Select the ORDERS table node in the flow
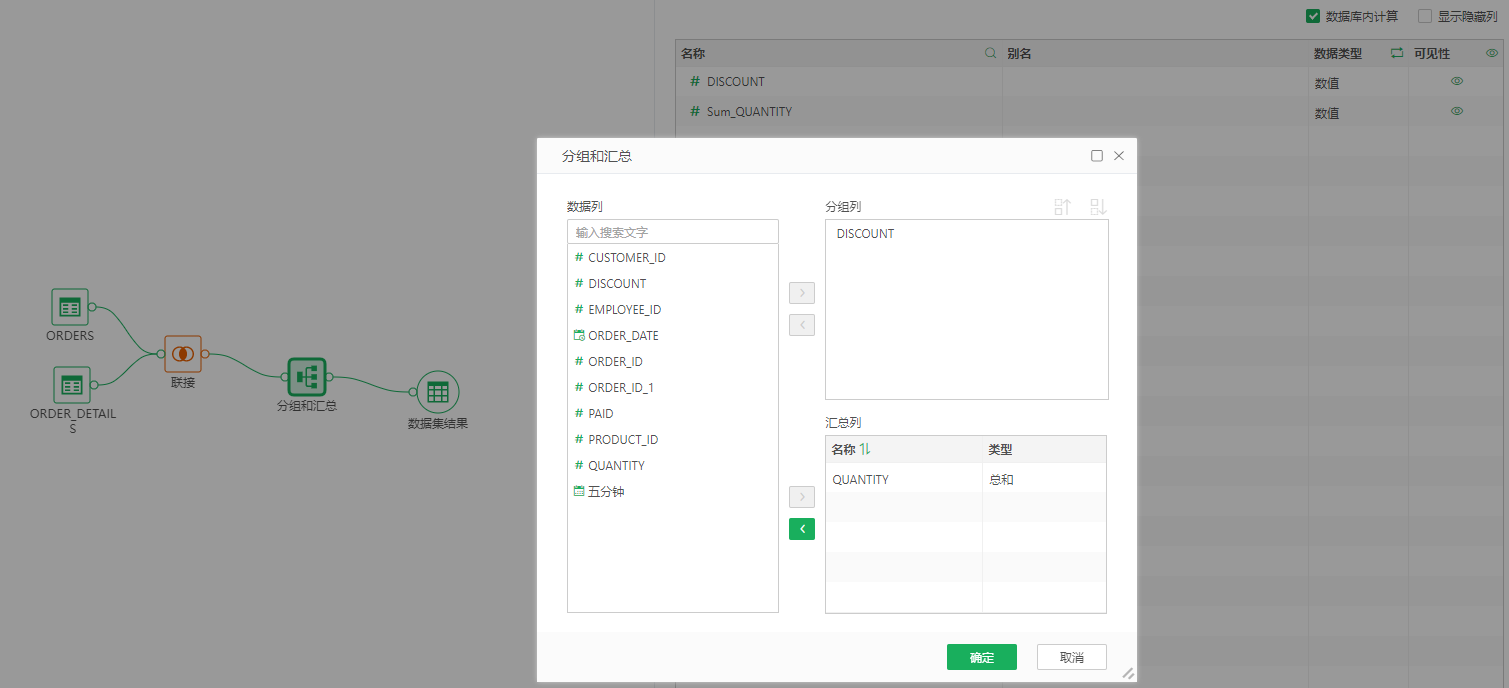 [x=69, y=307]
